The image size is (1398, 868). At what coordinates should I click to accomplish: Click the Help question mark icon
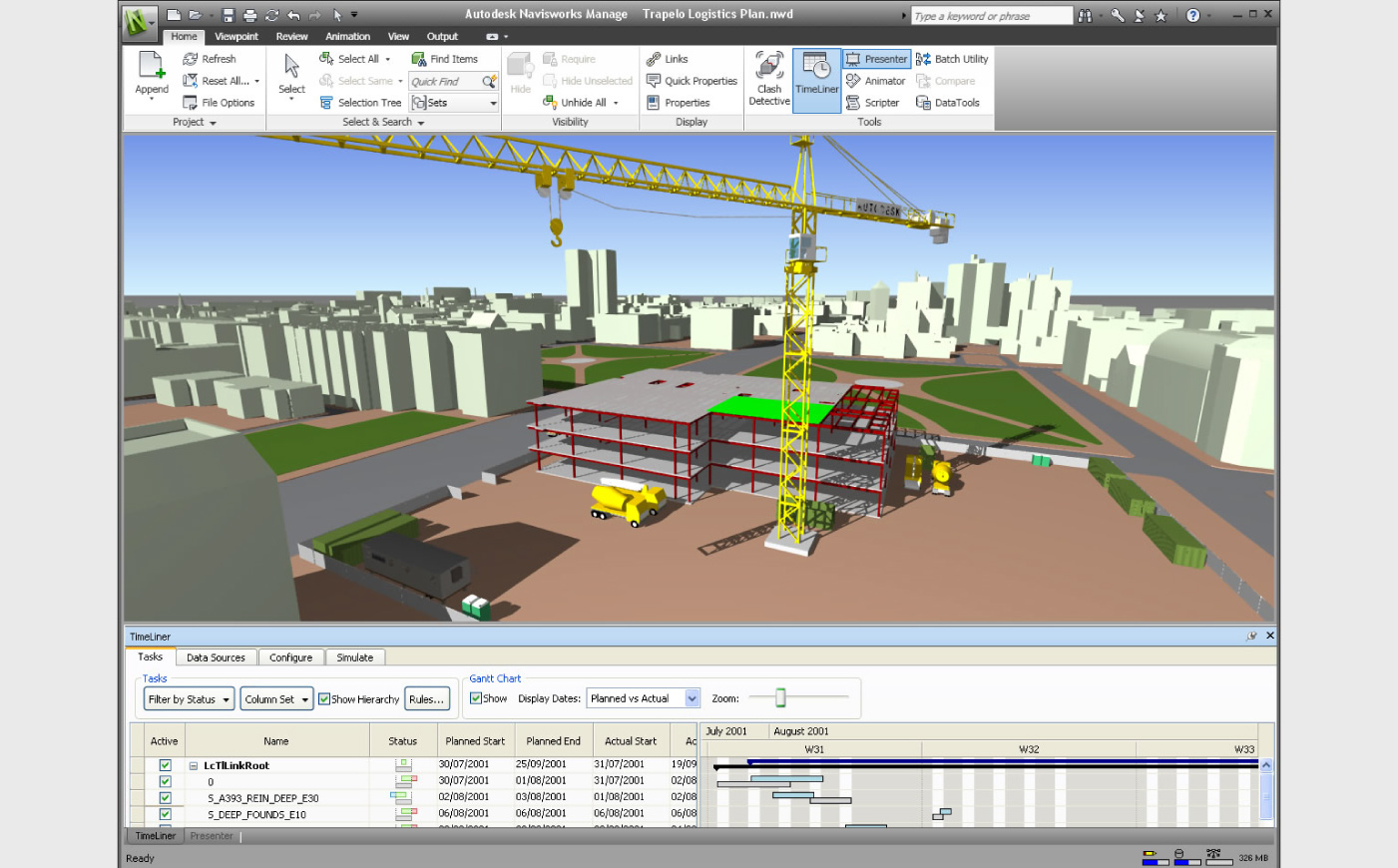click(1192, 15)
